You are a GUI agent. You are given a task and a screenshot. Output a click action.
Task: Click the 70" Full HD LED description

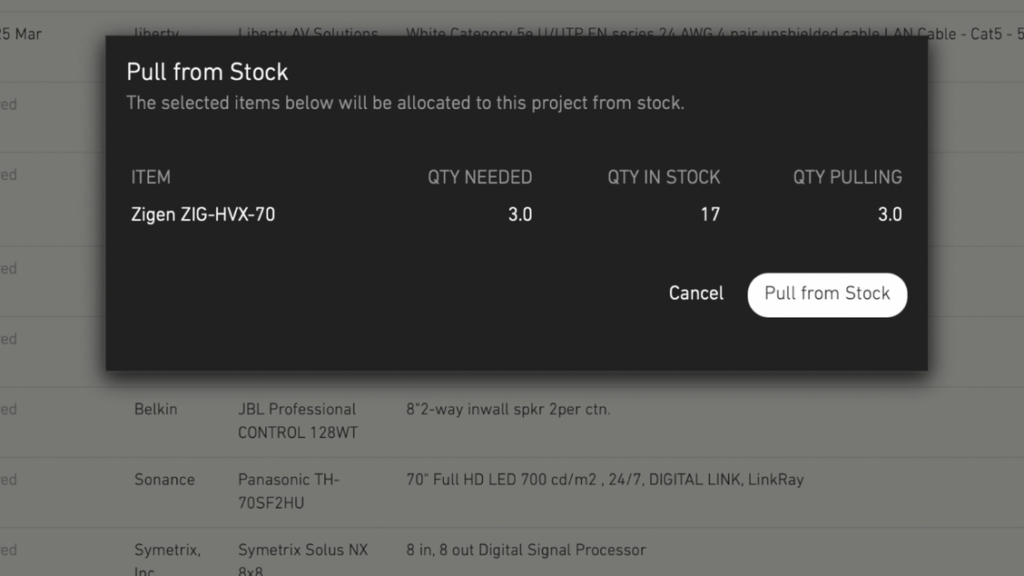tap(604, 480)
